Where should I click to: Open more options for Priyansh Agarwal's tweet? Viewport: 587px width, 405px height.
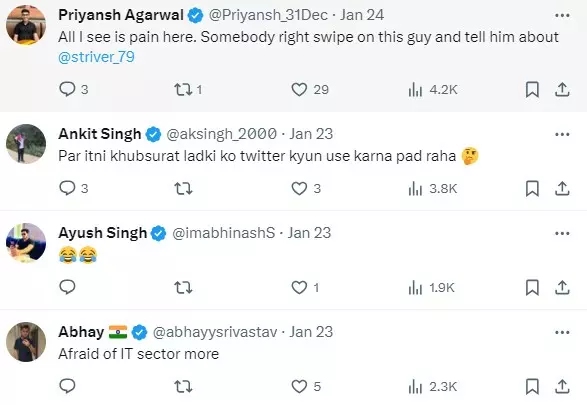[562, 15]
